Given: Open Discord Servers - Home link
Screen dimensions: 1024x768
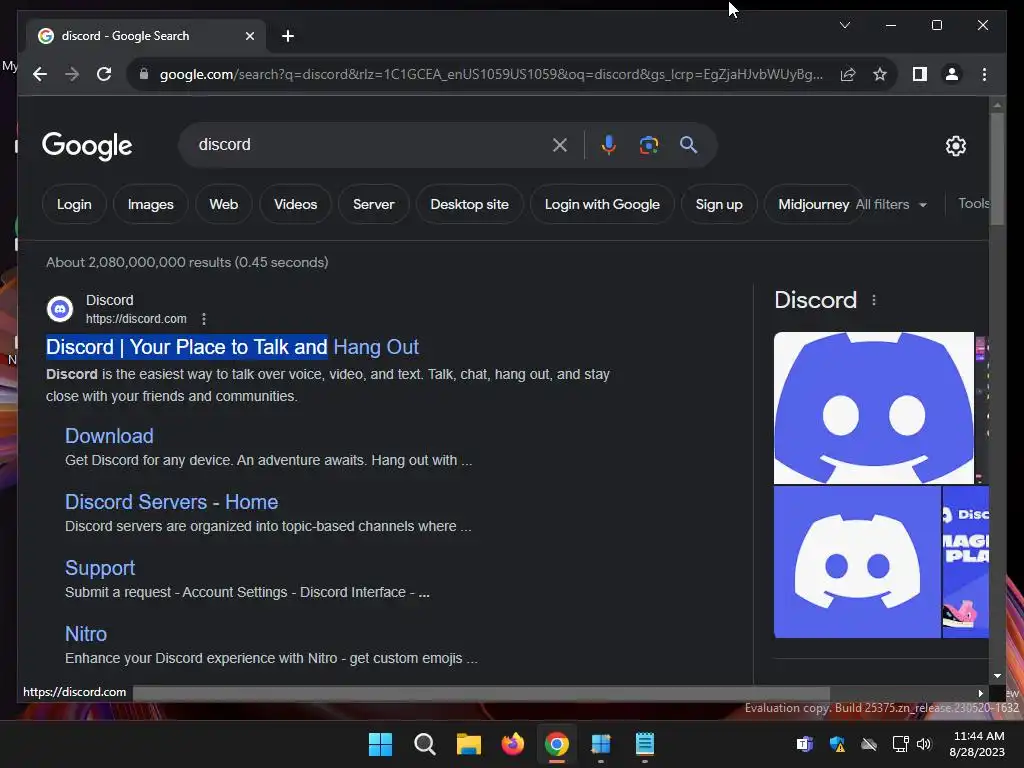Looking at the screenshot, I should pyautogui.click(x=171, y=502).
